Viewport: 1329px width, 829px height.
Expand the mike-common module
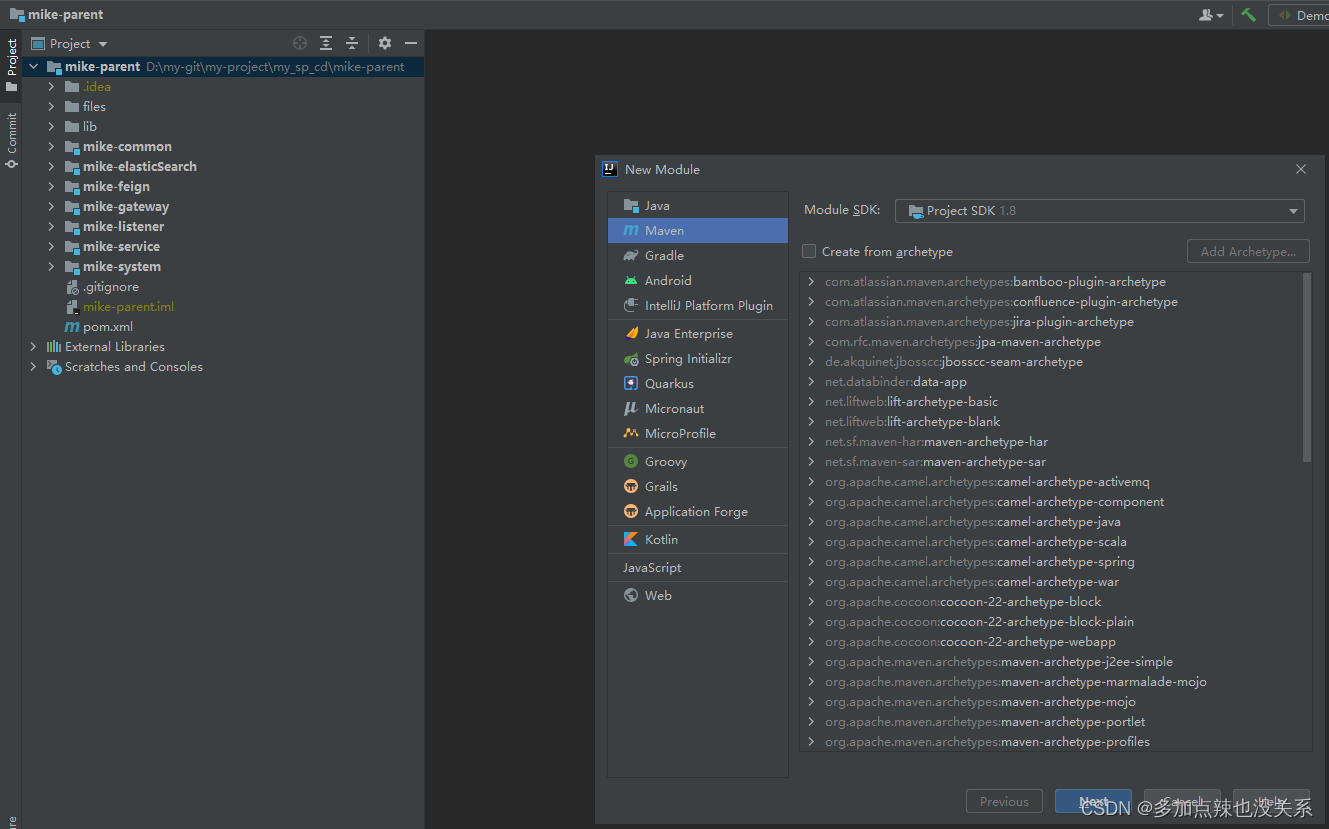click(x=51, y=146)
